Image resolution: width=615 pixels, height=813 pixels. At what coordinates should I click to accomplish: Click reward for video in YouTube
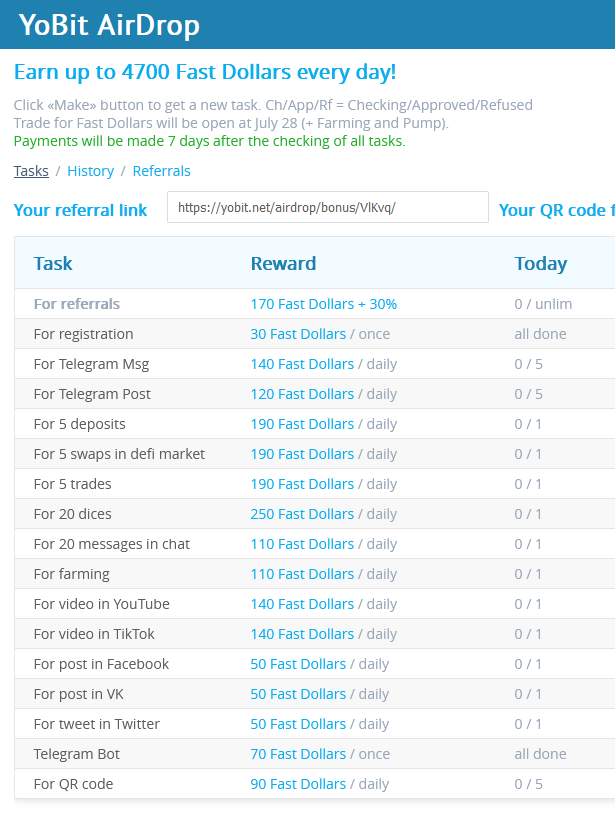click(x=302, y=604)
